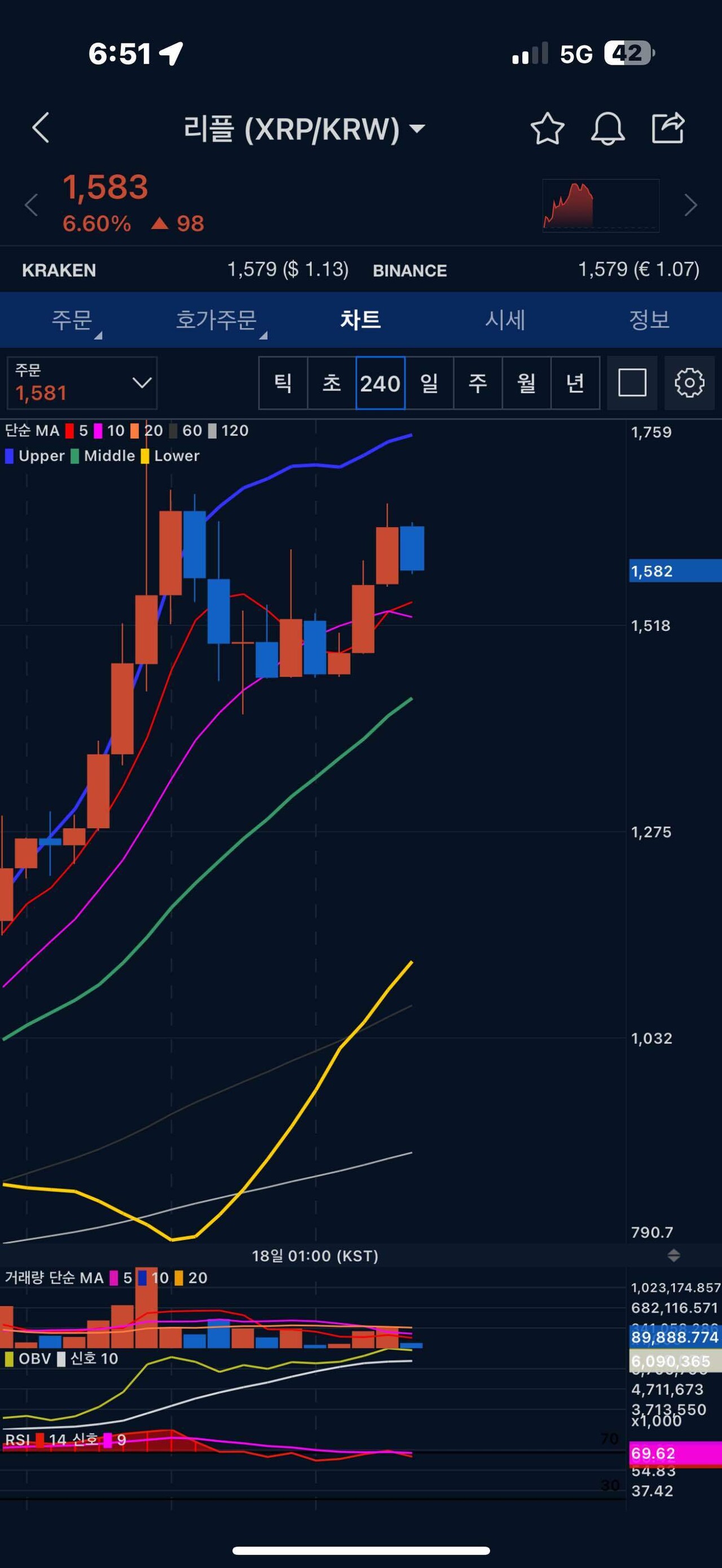The image size is (722, 1568).
Task: Open price alert bell icon
Action: pyautogui.click(x=607, y=129)
